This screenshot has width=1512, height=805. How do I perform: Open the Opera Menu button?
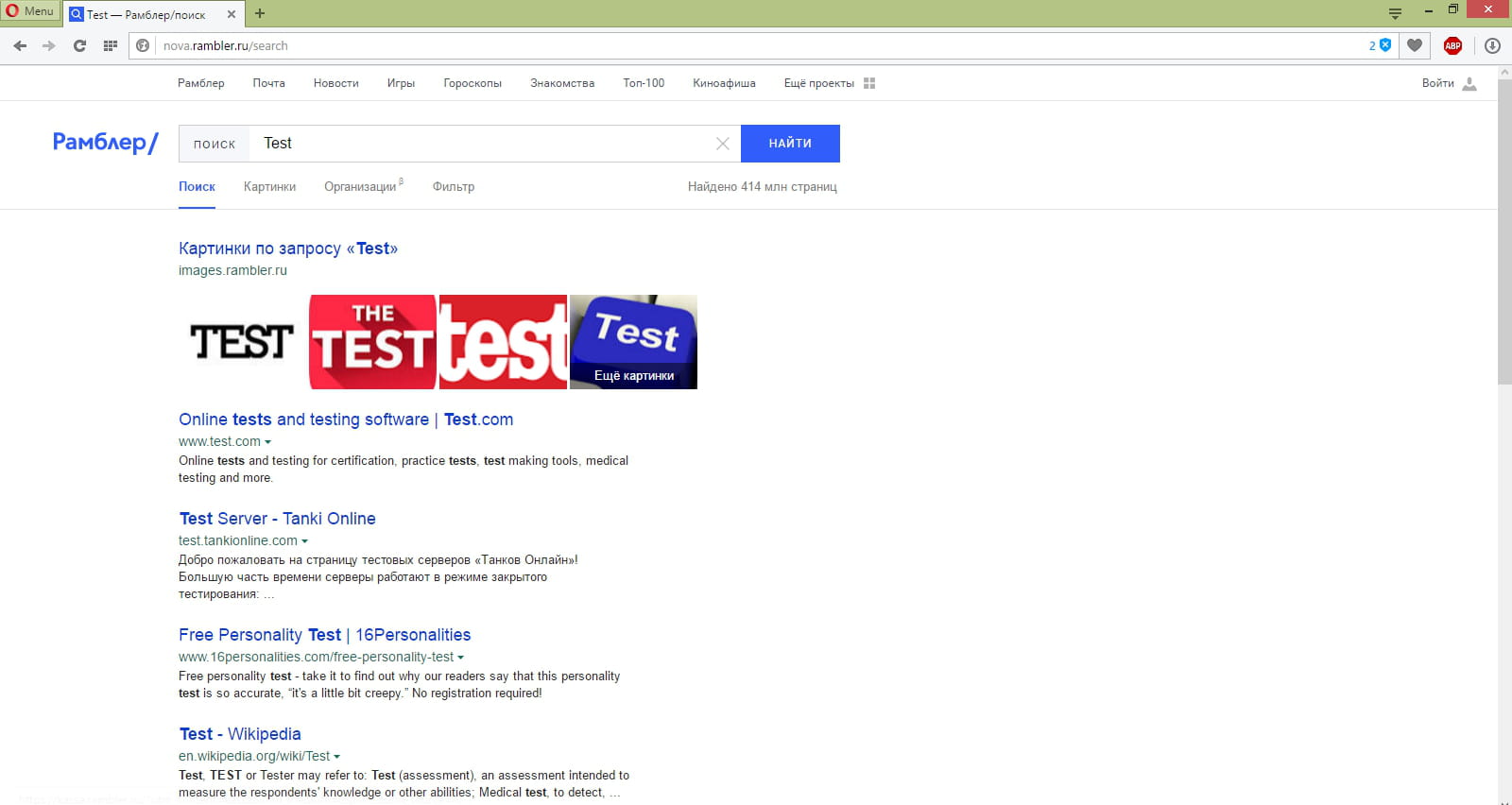point(30,11)
